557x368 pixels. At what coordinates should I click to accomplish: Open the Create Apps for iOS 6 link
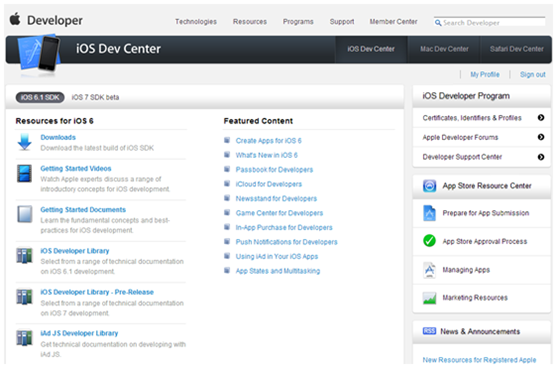[269, 141]
